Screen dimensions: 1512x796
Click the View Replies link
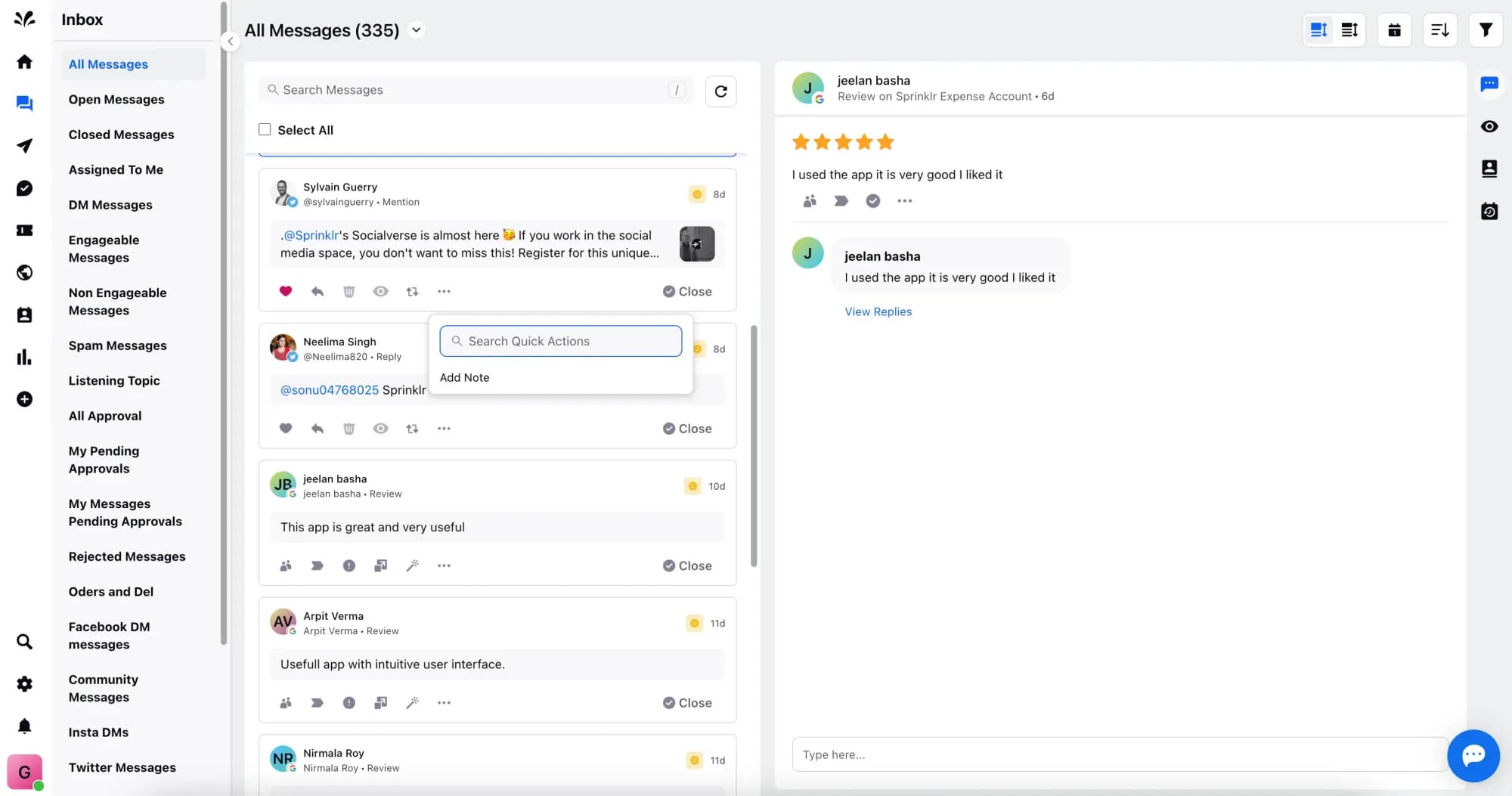click(878, 311)
